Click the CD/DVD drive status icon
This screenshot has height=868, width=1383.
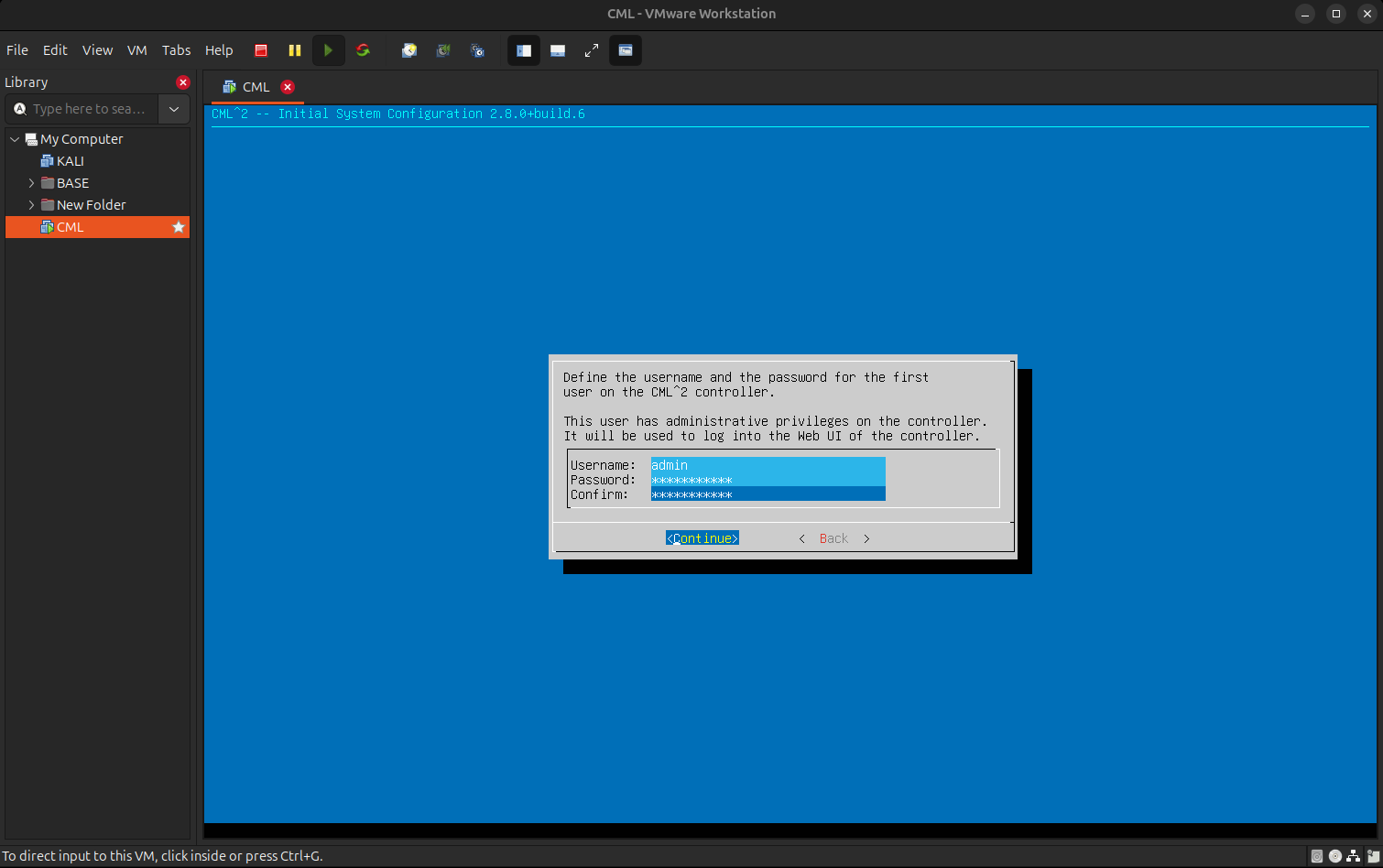[1335, 856]
